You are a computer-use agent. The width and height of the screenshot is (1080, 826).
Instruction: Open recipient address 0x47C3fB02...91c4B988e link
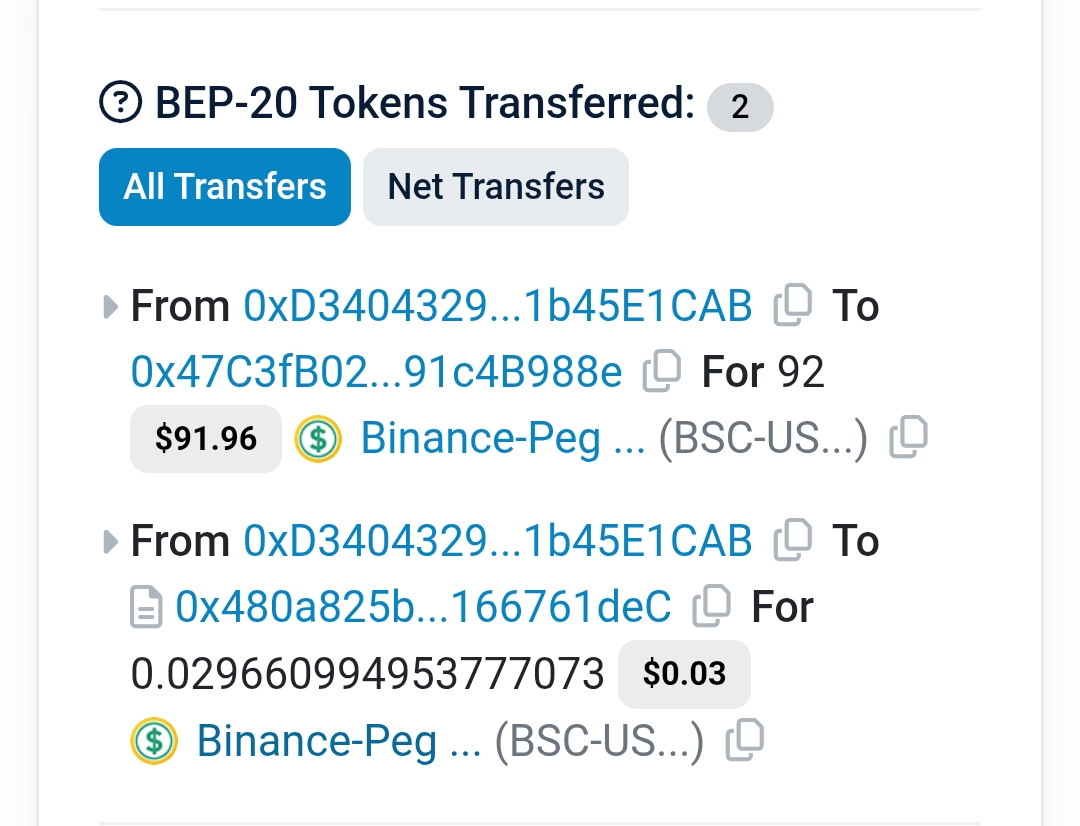[376, 372]
